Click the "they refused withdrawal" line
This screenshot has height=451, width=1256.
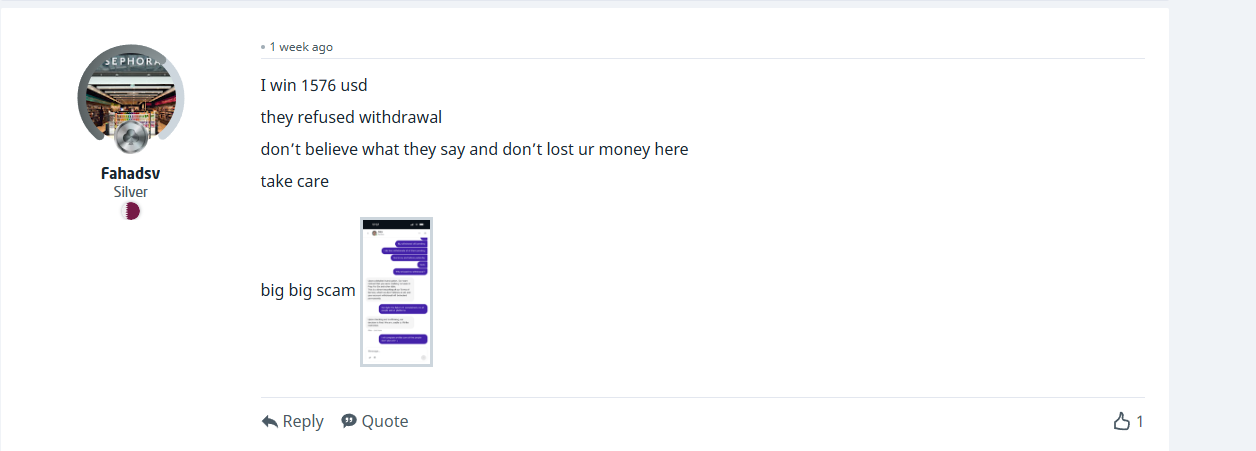pos(351,117)
